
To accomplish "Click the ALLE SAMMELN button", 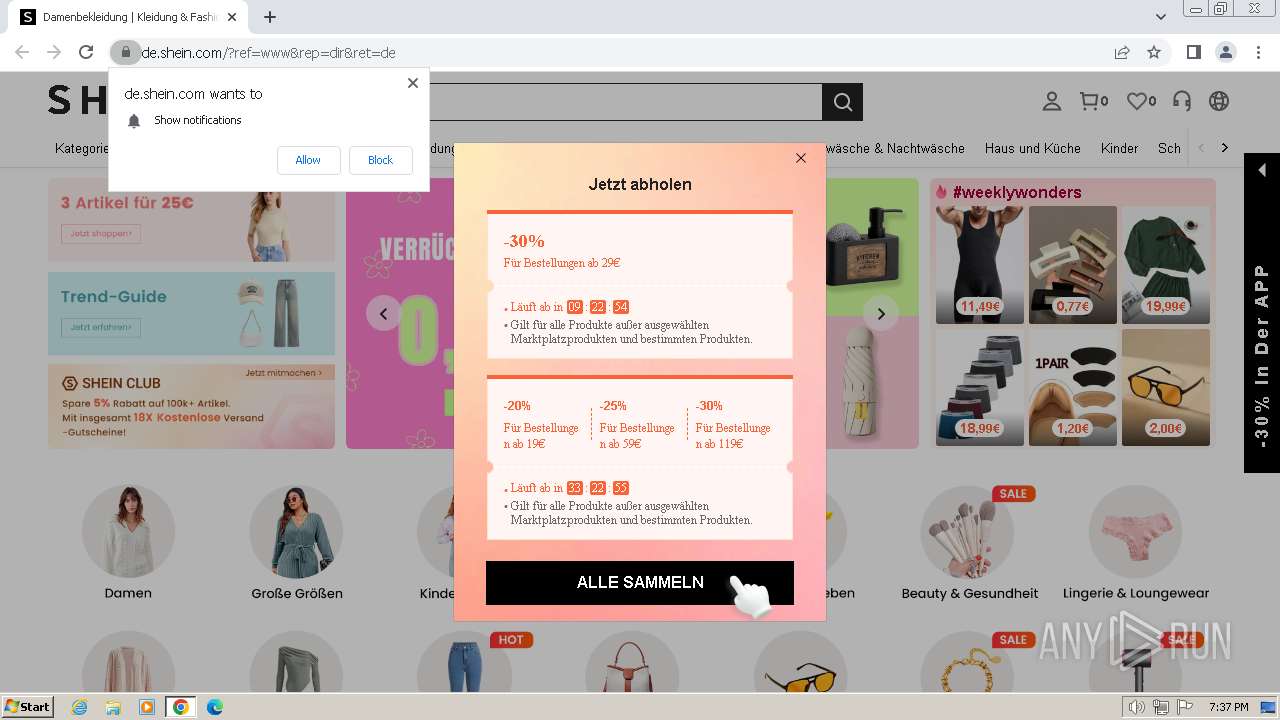I will (x=640, y=582).
